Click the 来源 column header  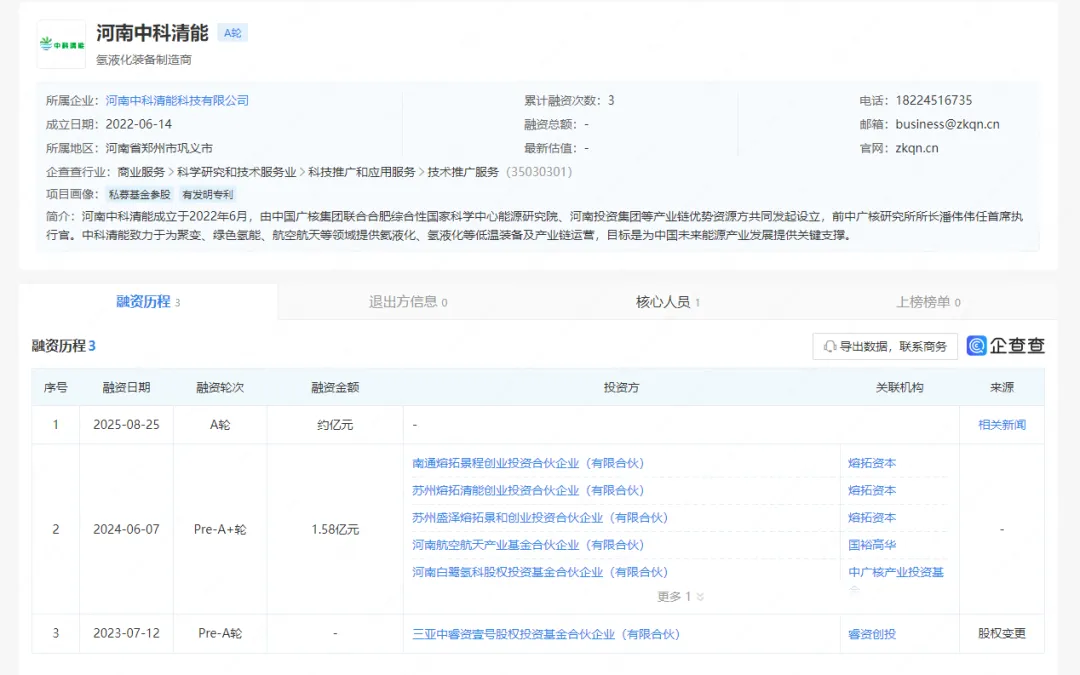tap(1001, 388)
